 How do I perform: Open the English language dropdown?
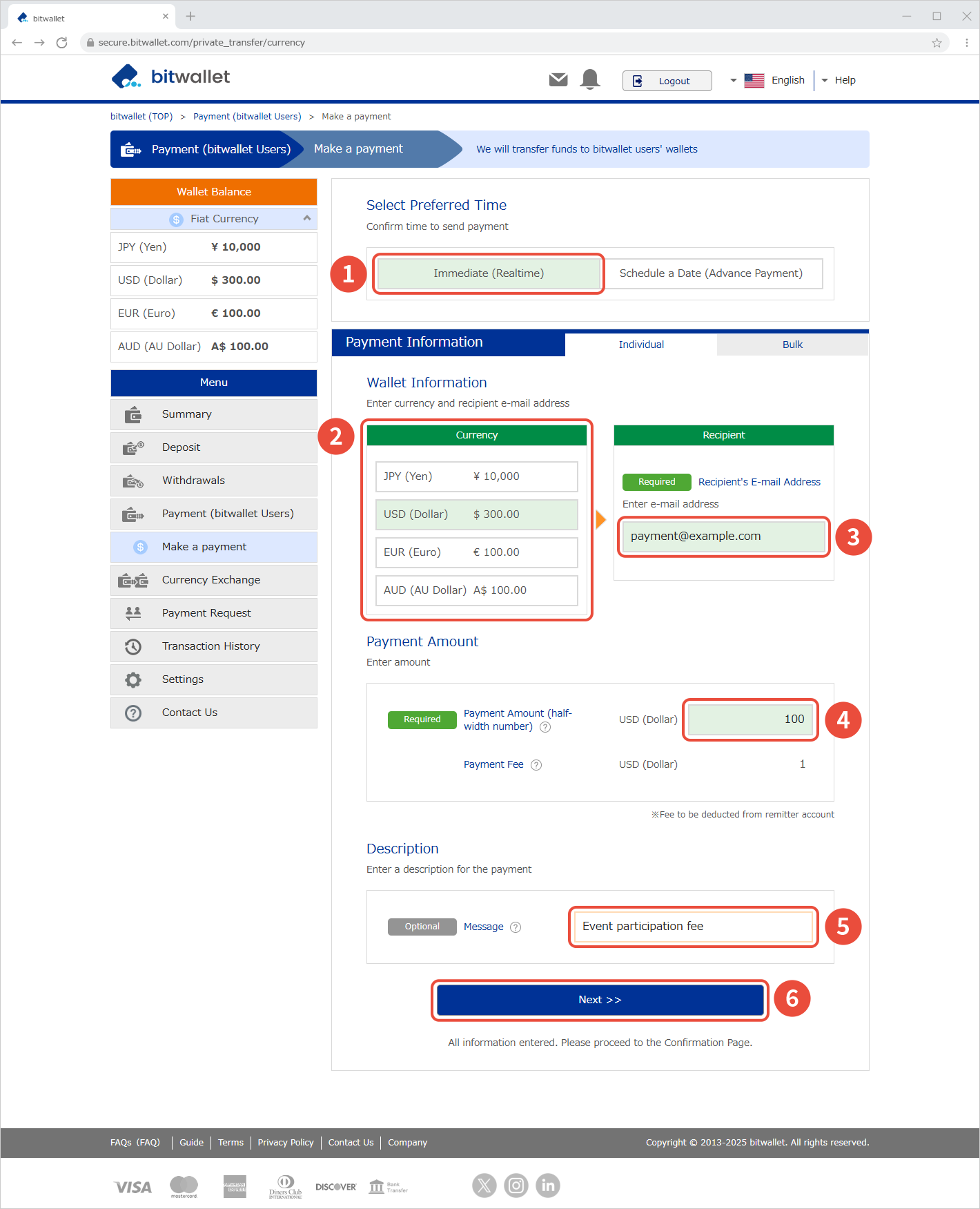click(767, 80)
